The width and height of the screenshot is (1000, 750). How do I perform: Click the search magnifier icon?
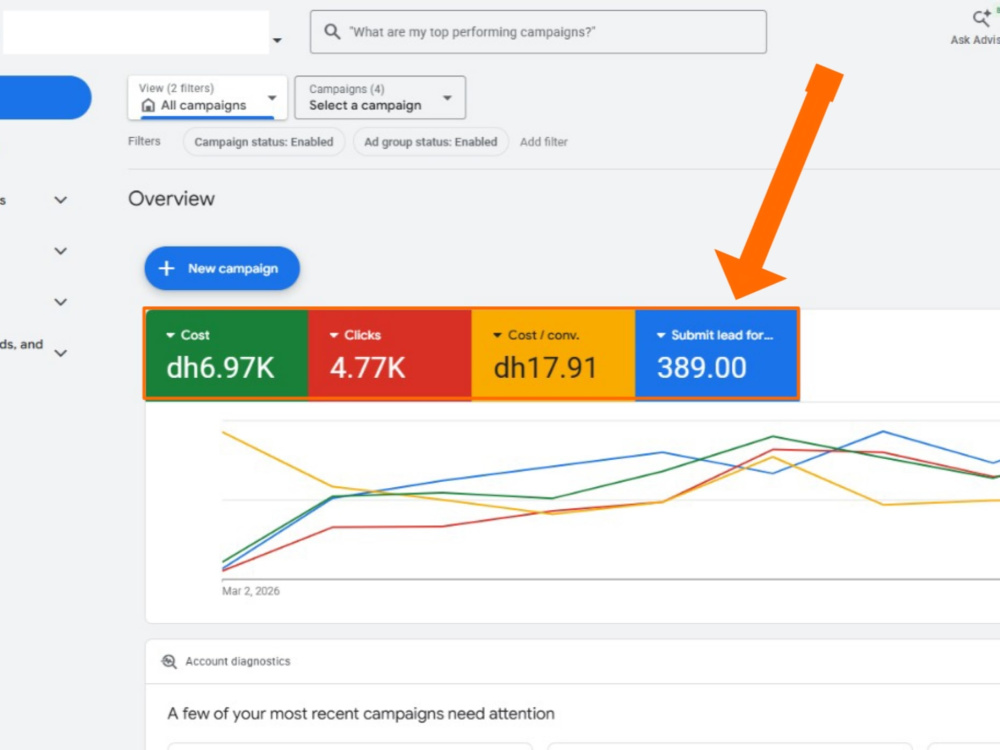(x=332, y=31)
